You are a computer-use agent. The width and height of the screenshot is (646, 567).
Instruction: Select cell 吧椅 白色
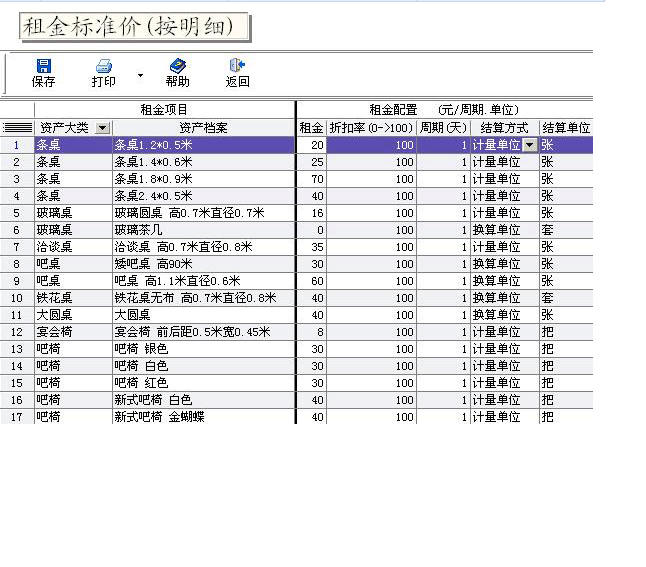[204, 366]
